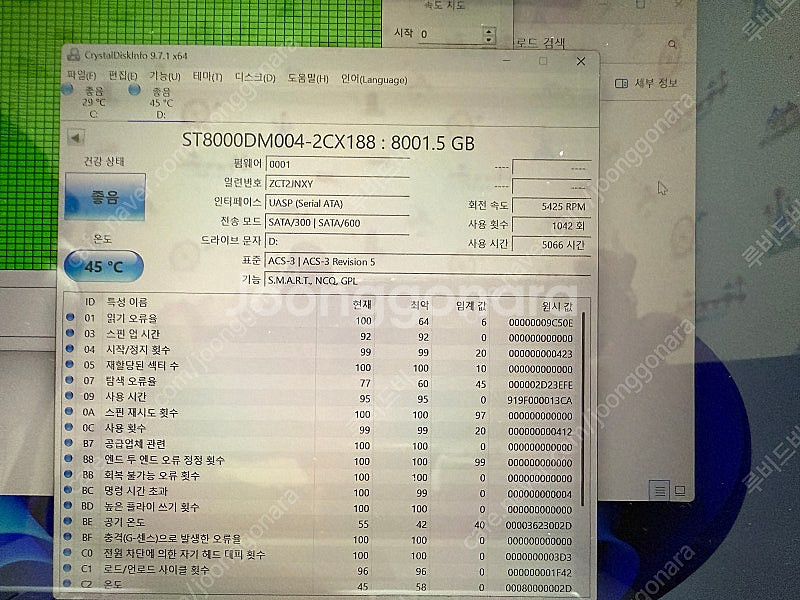Open the 디스크(D) menu
800x600 pixels.
pyautogui.click(x=255, y=78)
